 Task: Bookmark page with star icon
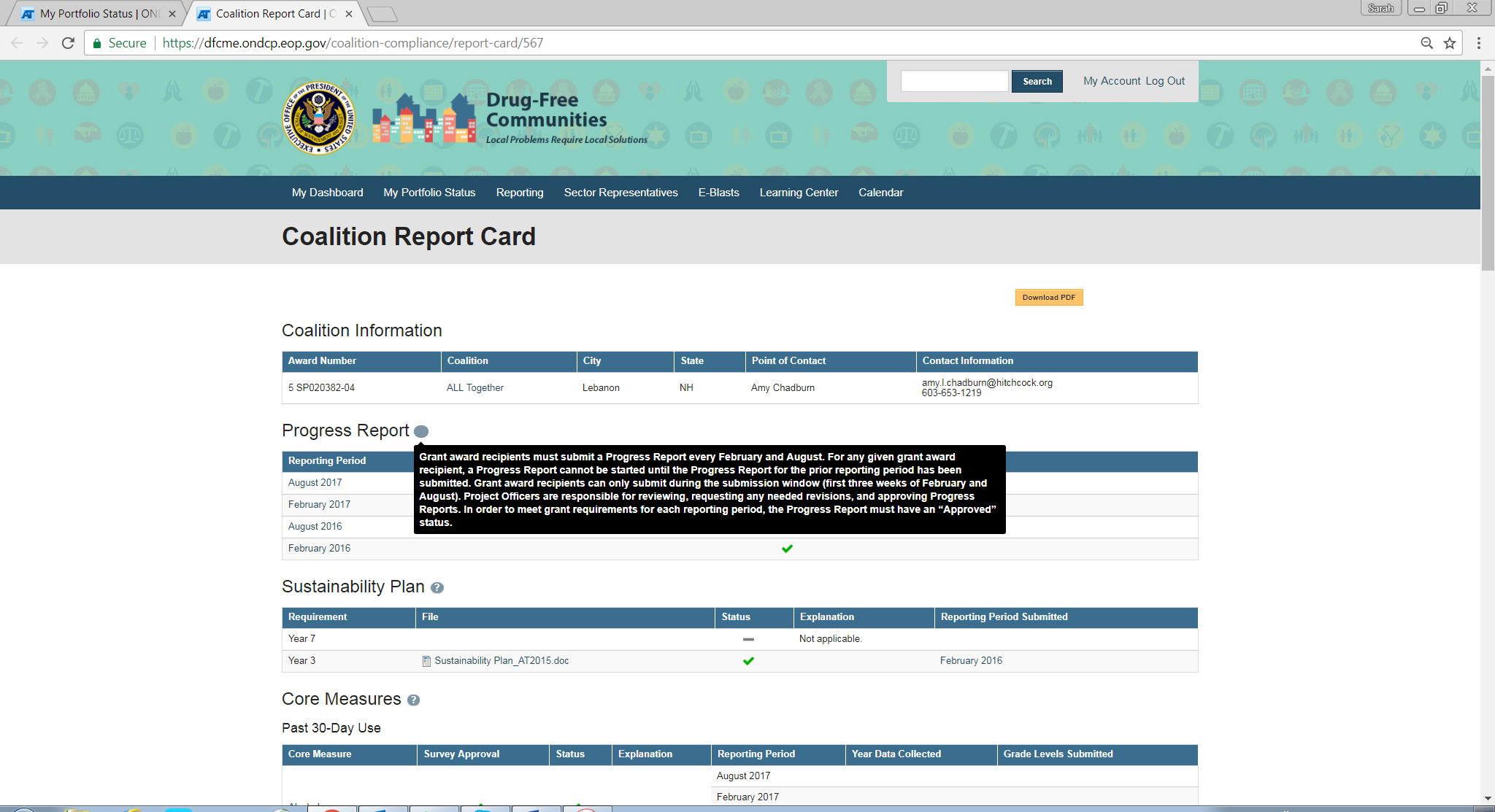1450,43
